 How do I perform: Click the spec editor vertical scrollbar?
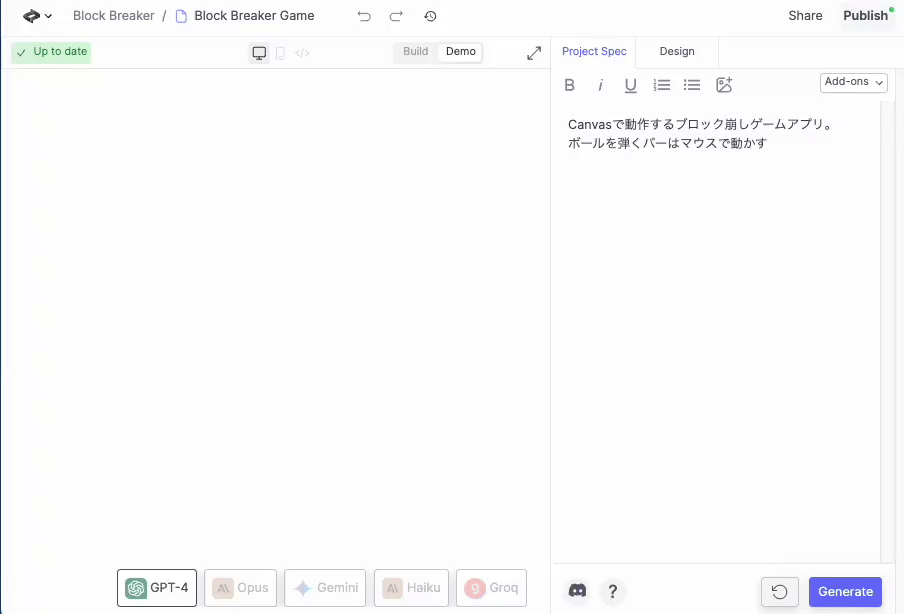(887, 332)
